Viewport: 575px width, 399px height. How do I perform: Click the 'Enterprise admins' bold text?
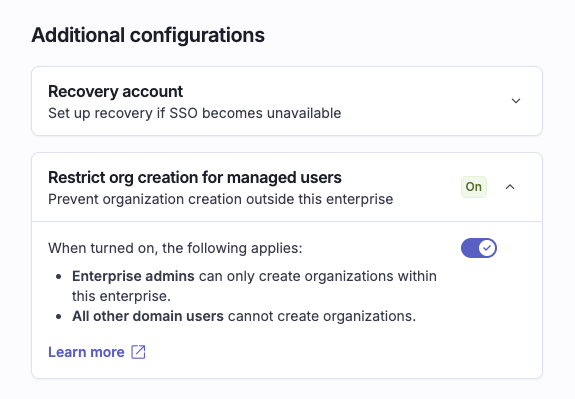click(133, 276)
